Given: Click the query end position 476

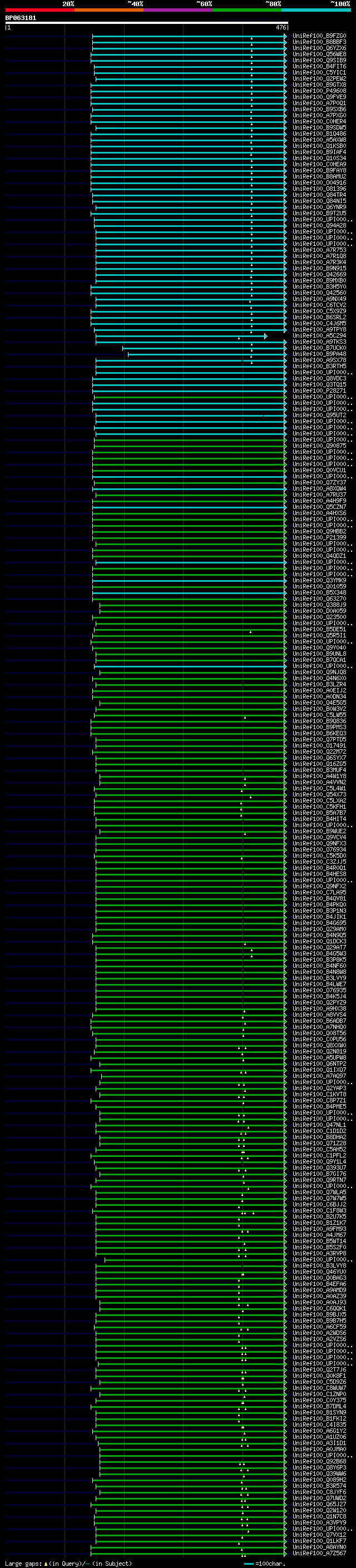Looking at the screenshot, I should (x=281, y=27).
